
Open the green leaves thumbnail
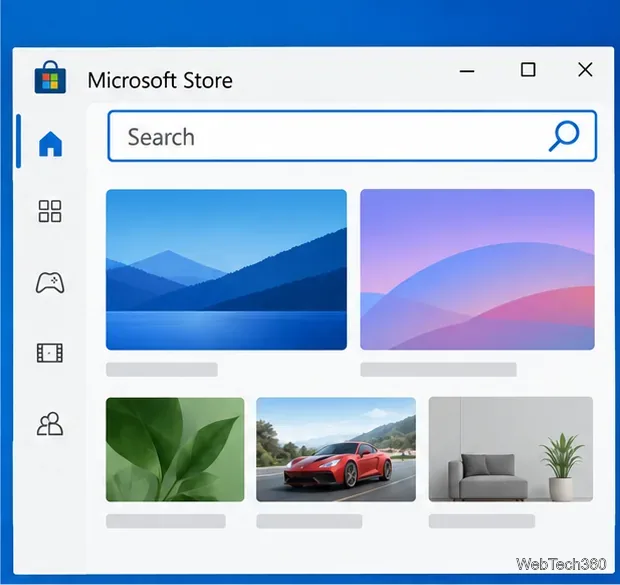tap(175, 450)
